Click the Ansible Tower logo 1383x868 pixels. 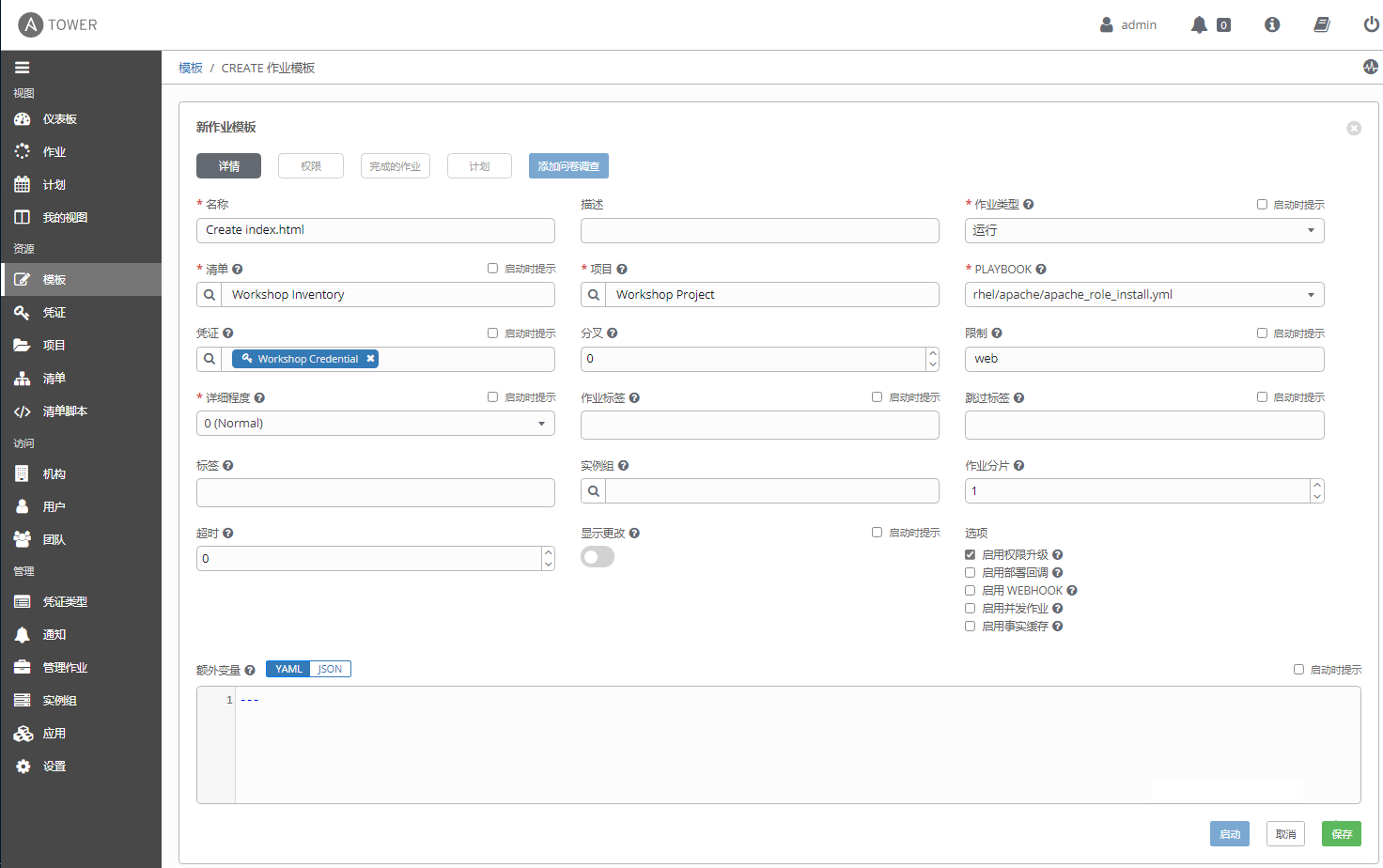pos(57,24)
